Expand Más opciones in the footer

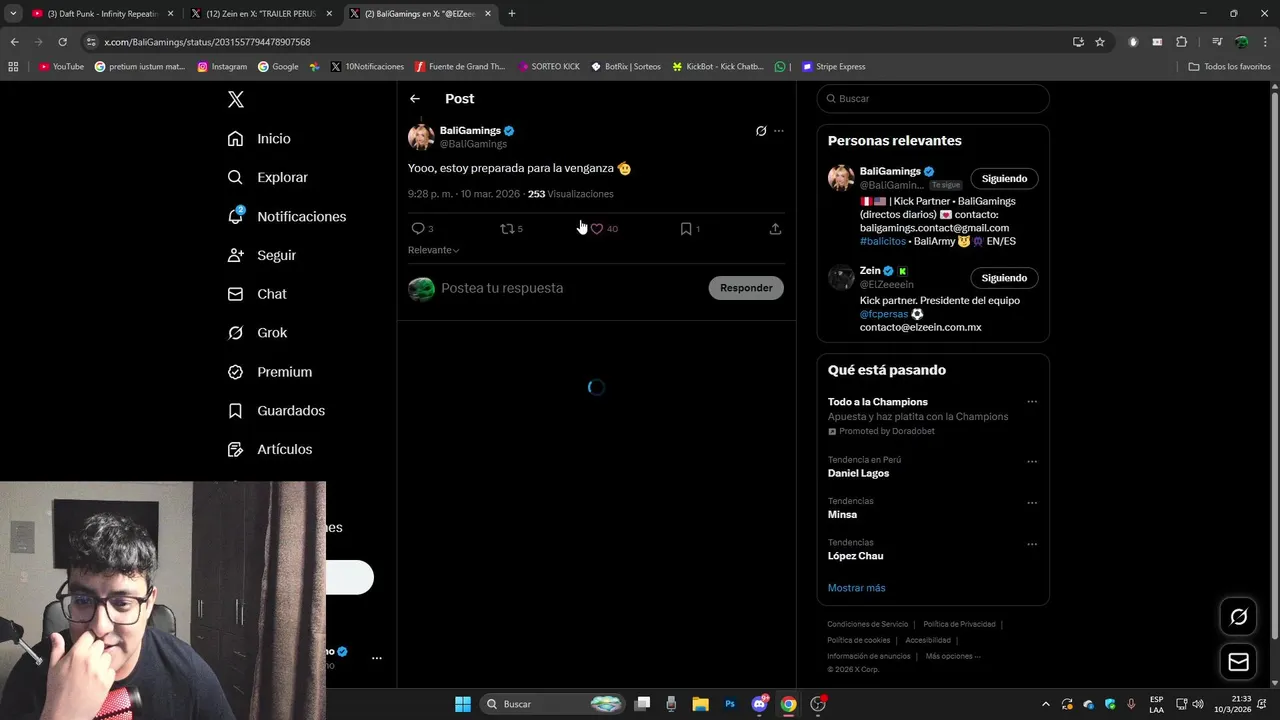[953, 656]
